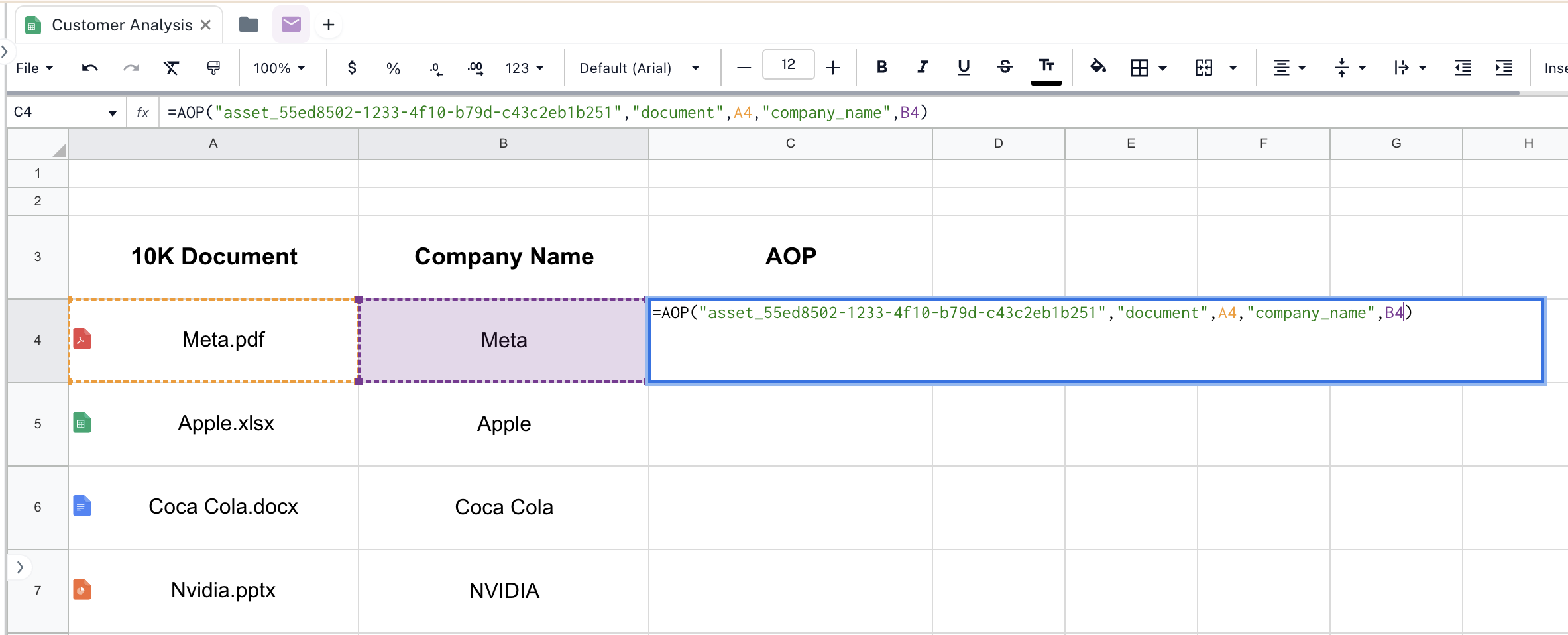Click the toolbar horizontal scrollbar

tap(762, 93)
